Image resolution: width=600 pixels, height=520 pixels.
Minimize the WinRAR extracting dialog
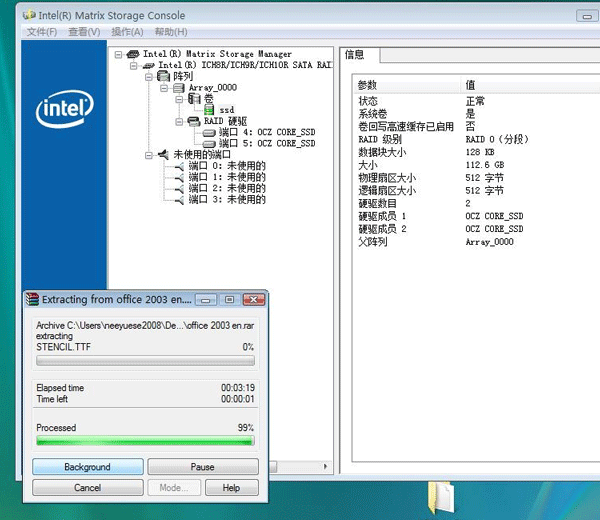(x=206, y=300)
